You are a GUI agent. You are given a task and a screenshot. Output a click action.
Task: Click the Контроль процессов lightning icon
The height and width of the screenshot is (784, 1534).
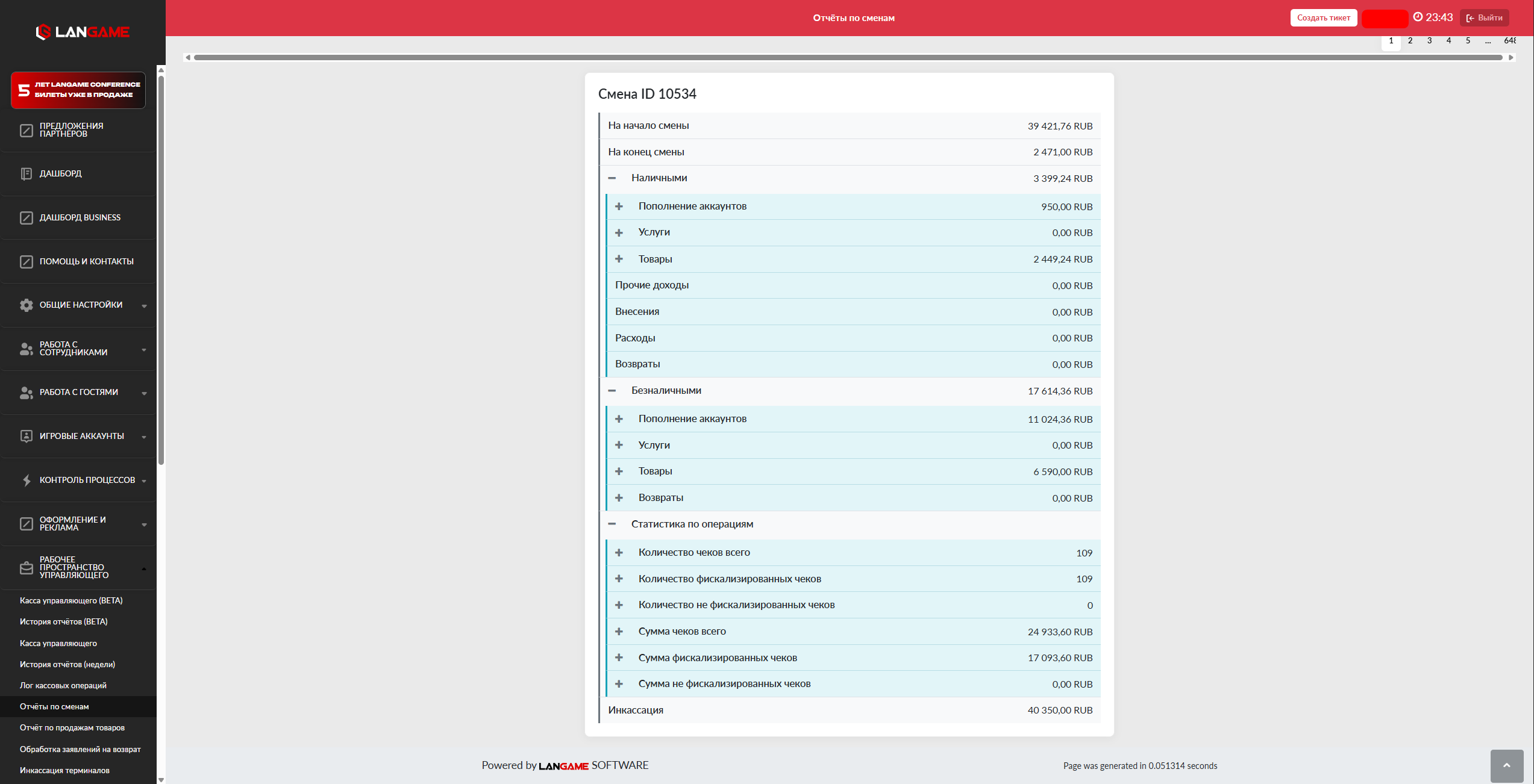tap(26, 481)
